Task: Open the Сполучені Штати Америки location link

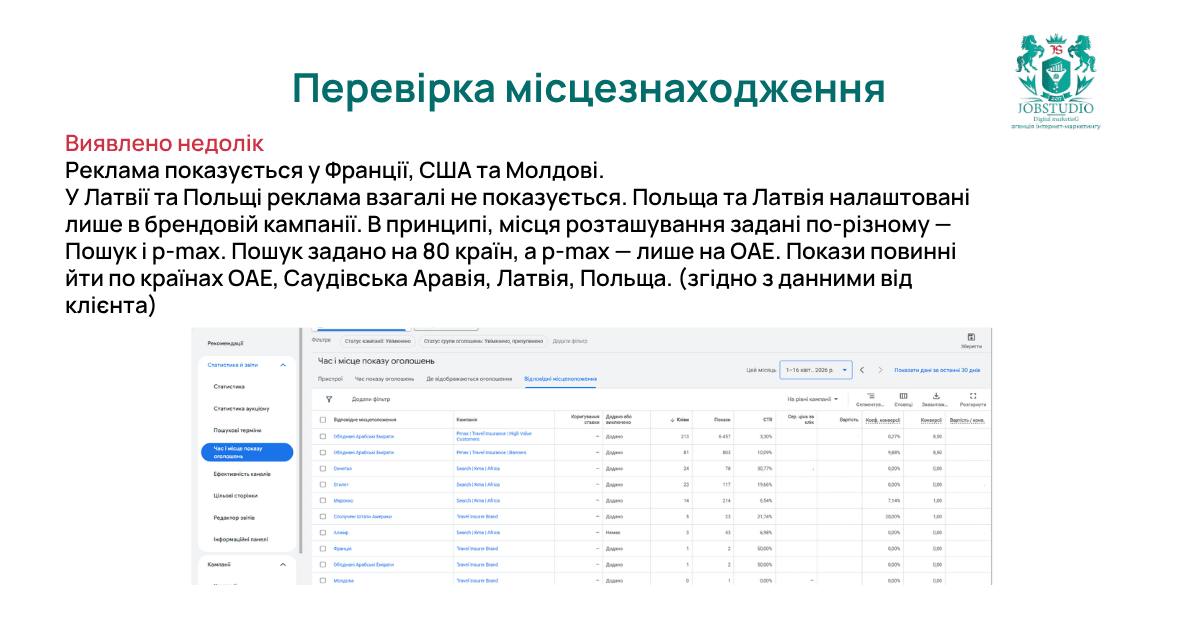Action: tap(362, 516)
